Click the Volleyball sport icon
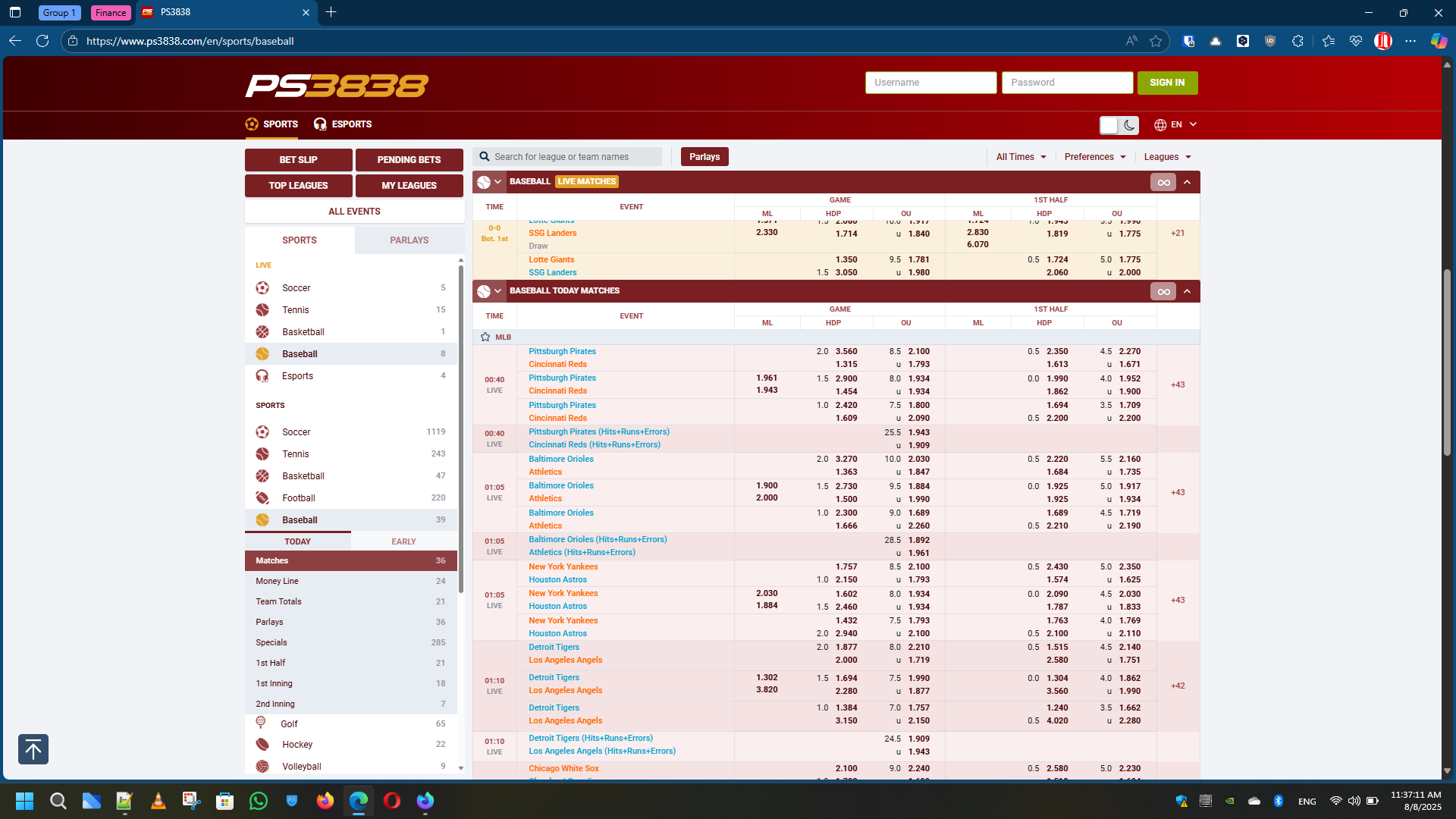This screenshot has width=1456, height=819. [262, 767]
